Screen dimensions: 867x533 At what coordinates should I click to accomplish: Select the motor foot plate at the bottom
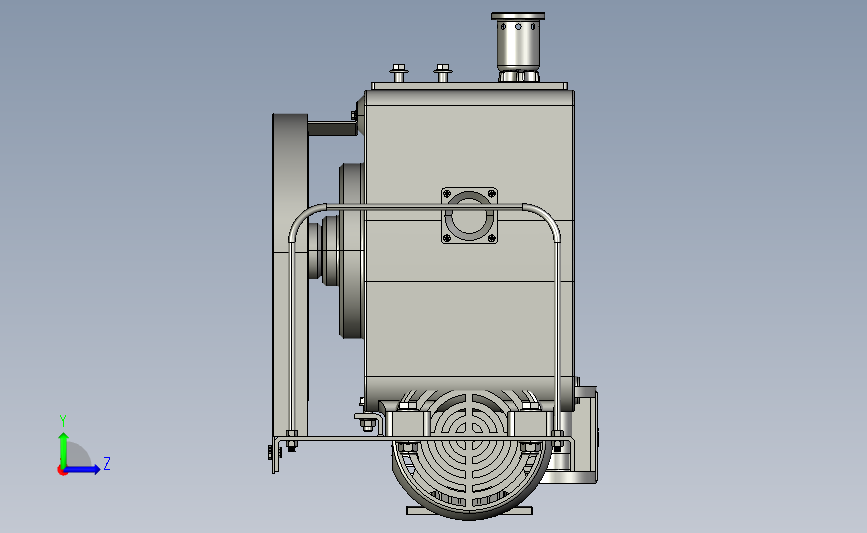pos(469,511)
